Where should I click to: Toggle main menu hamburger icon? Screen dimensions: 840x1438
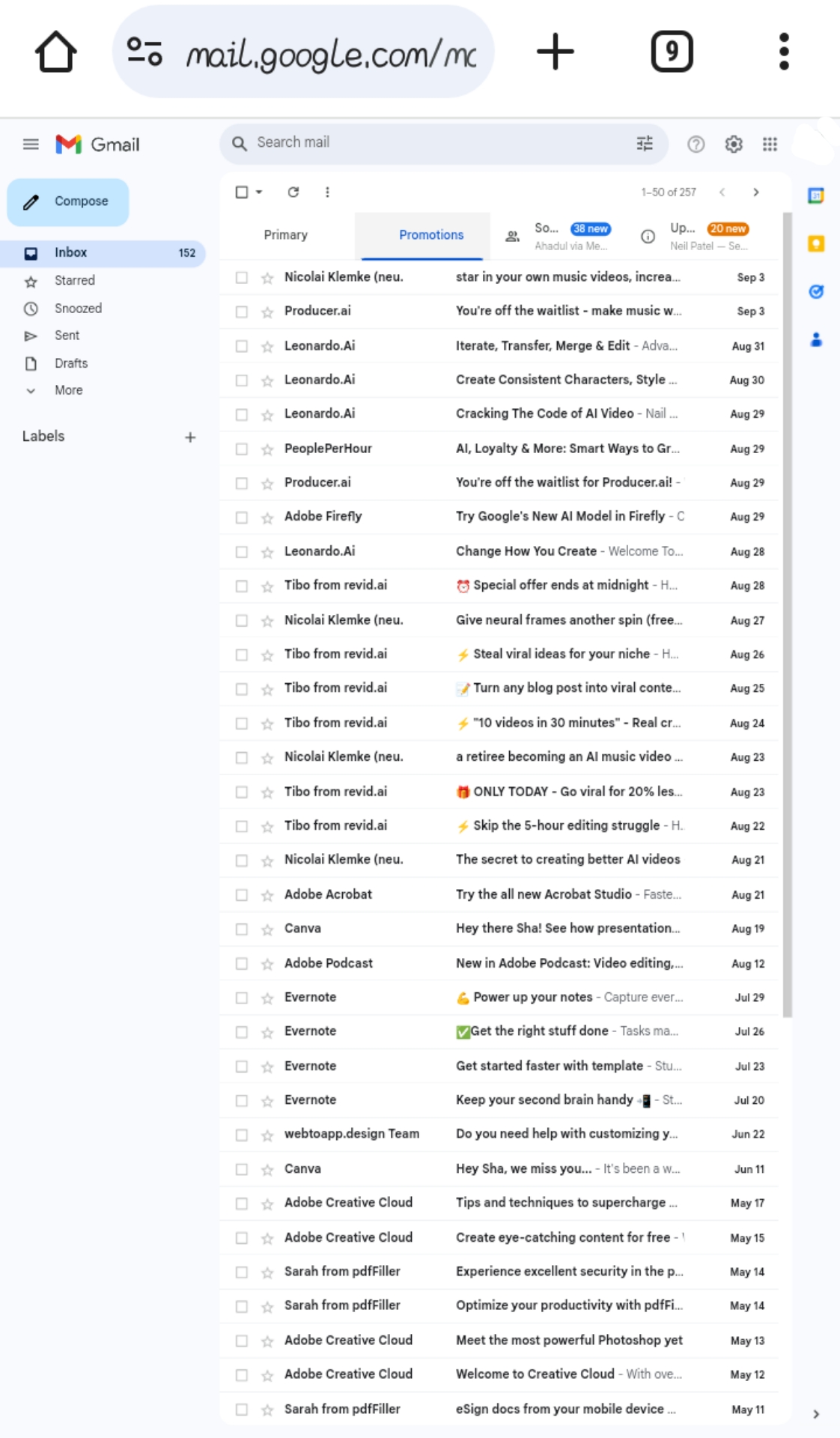click(x=31, y=144)
